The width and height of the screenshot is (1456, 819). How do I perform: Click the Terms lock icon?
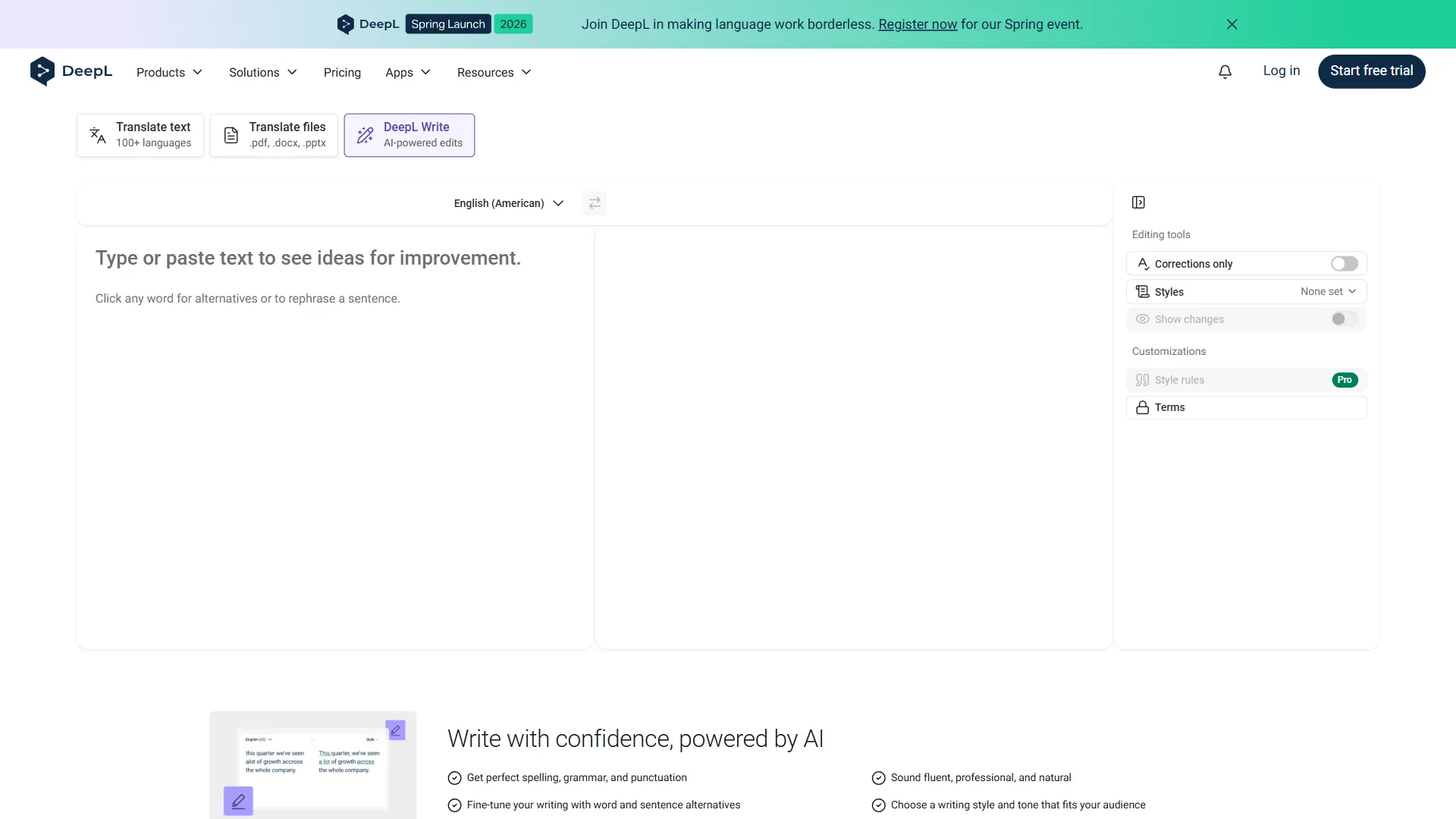click(1143, 408)
